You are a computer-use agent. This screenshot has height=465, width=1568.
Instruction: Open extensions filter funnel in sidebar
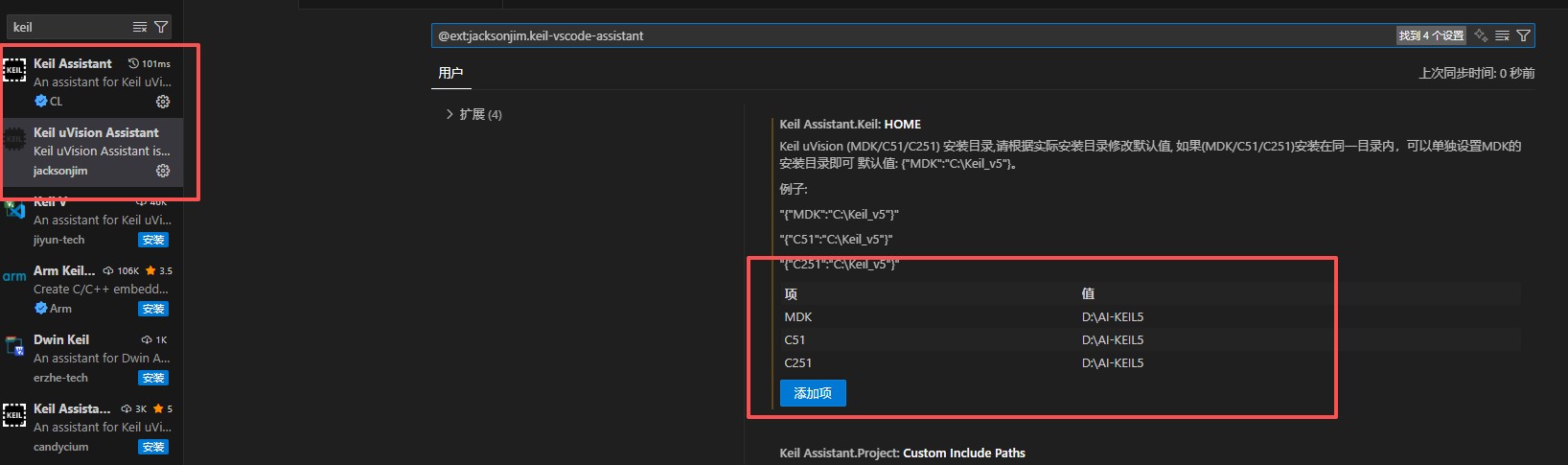pos(161,27)
